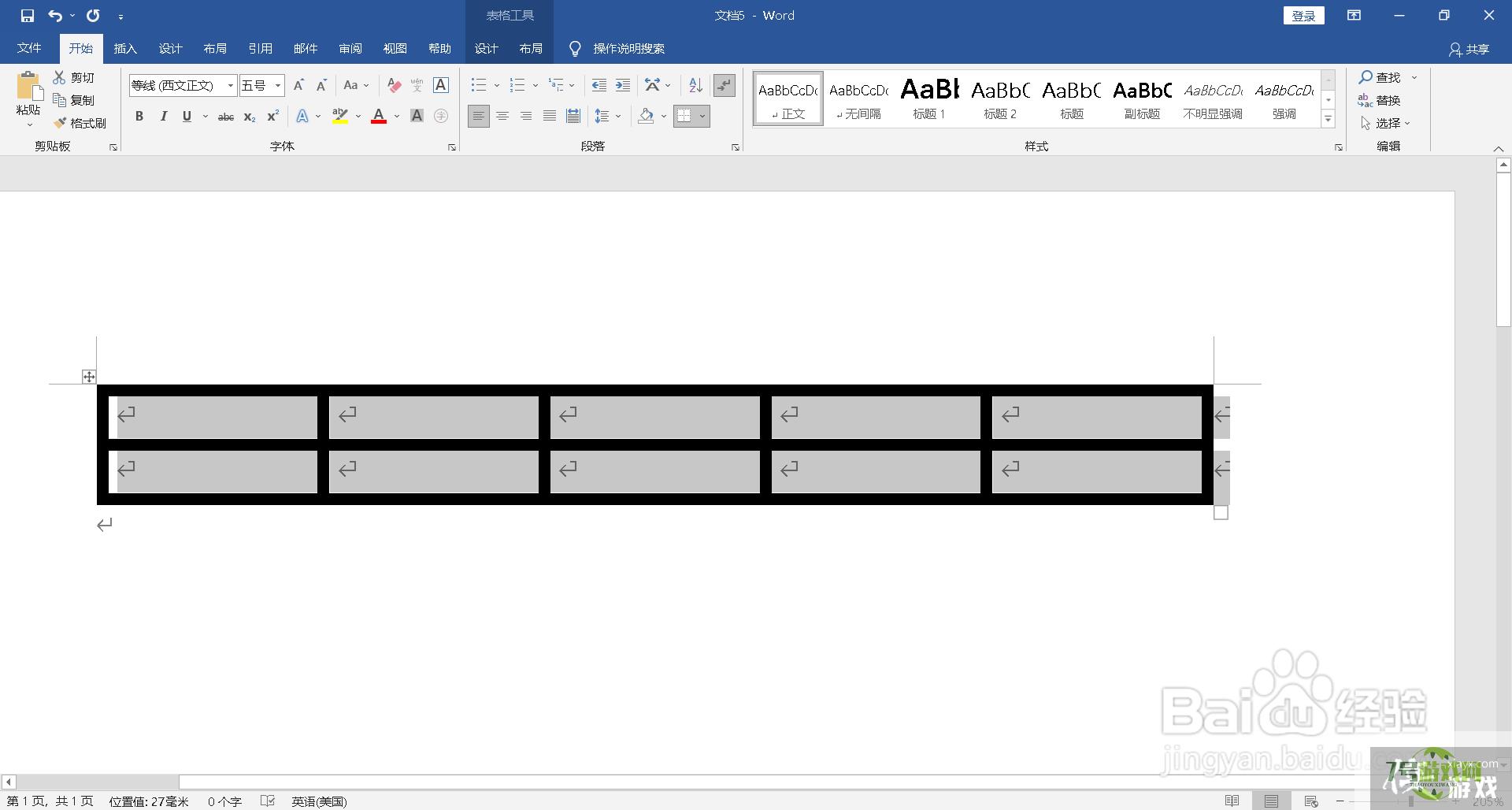Viewport: 1512px width, 810px height.
Task: Apply the 无间隔 style
Action: point(858,98)
